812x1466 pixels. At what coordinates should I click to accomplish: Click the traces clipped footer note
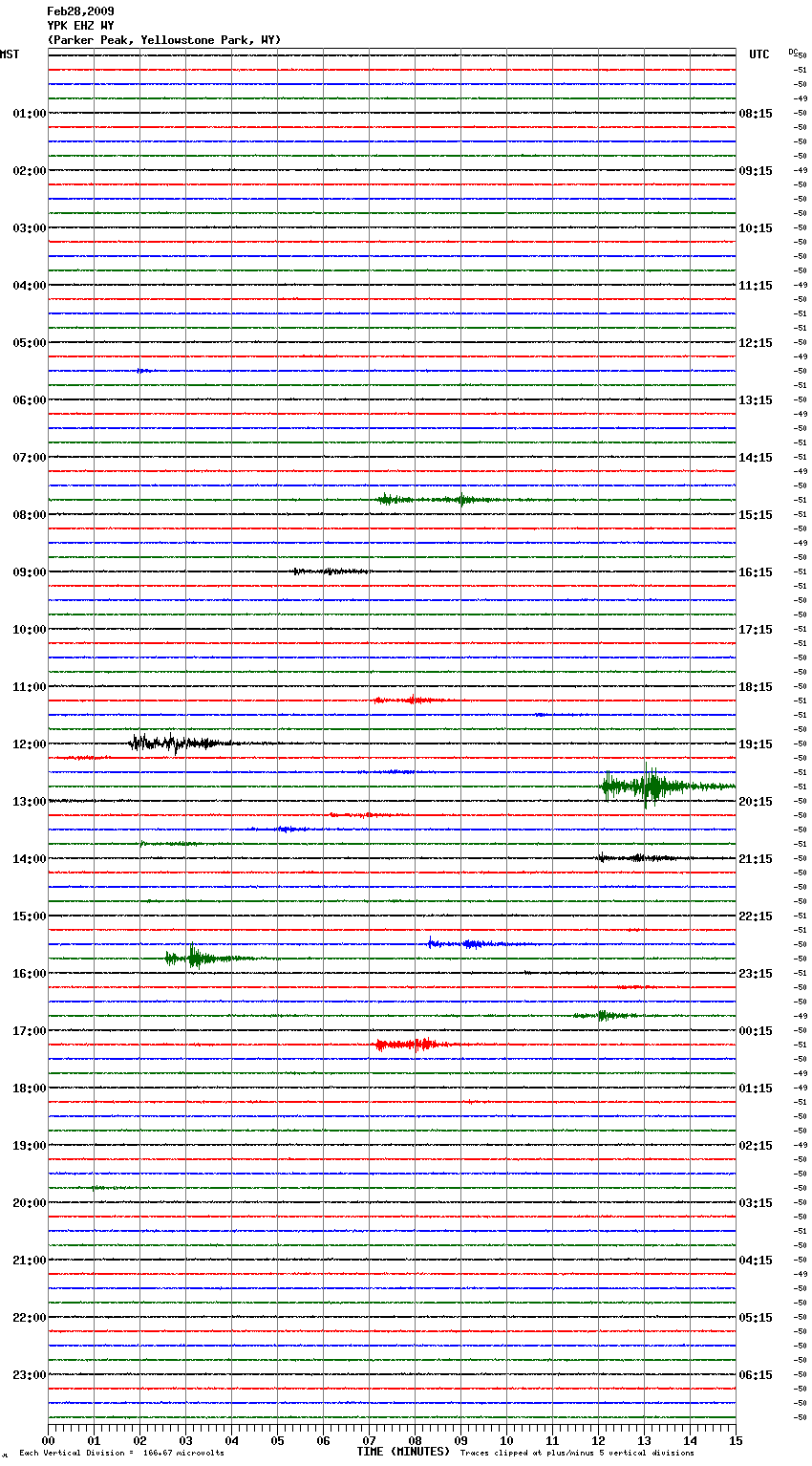tap(577, 1454)
